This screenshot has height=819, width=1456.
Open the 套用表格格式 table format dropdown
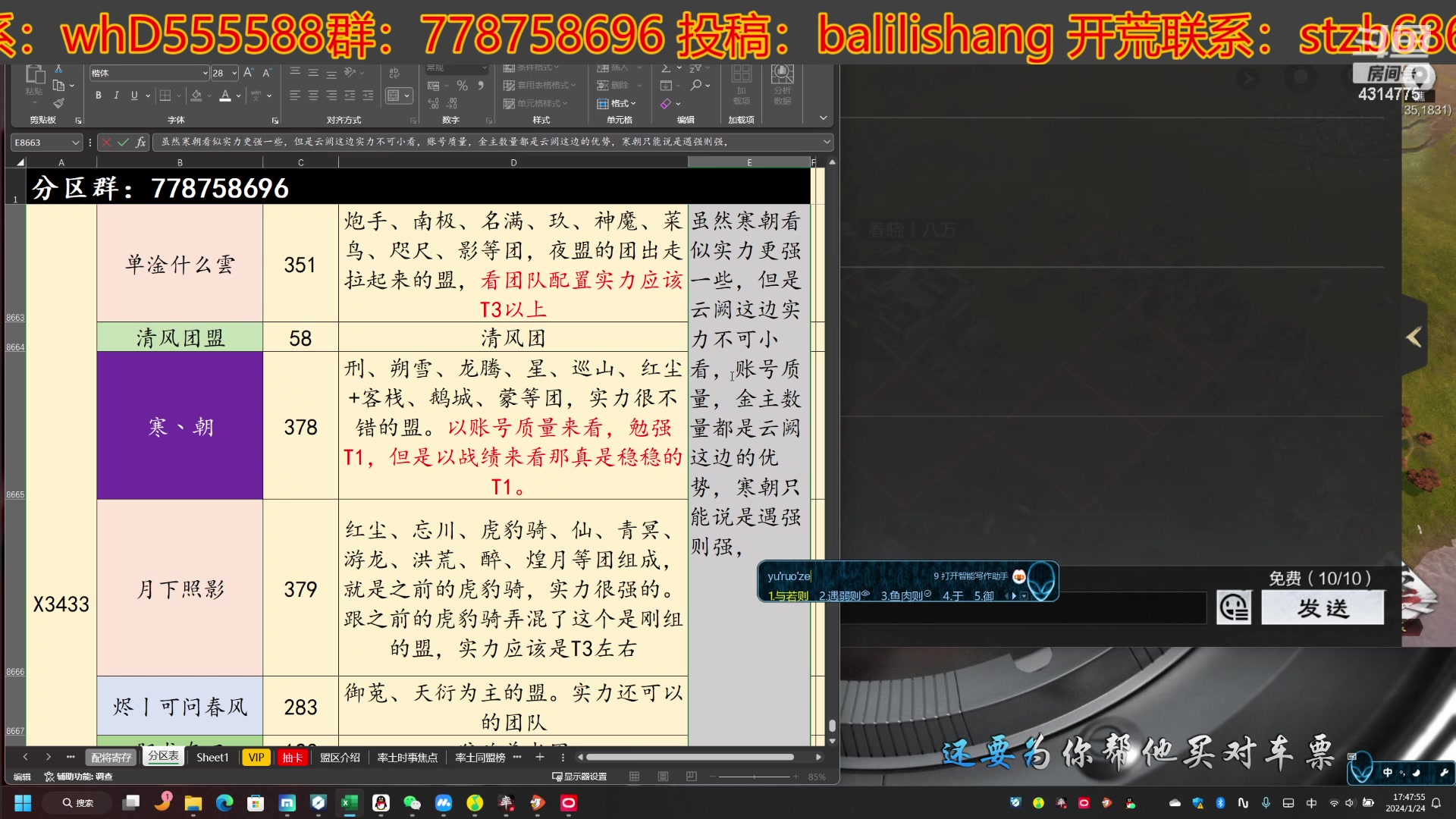540,86
